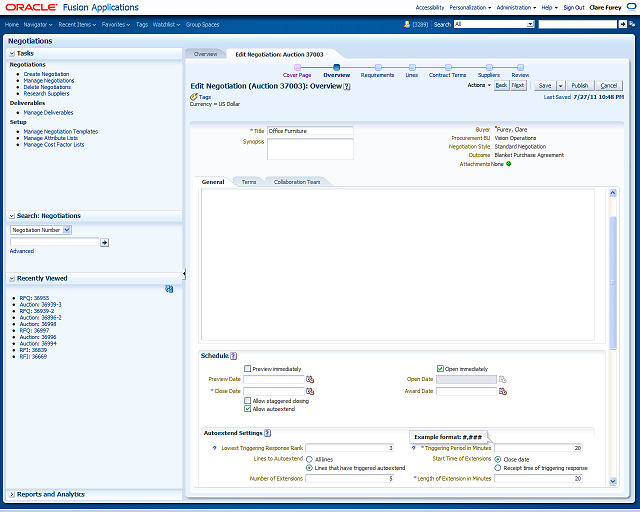Click help icon next to Overview page title

coord(347,87)
